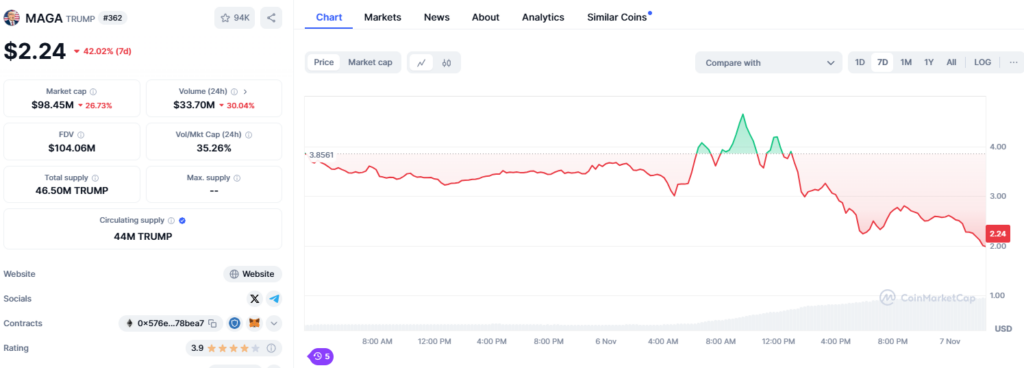The image size is (1024, 368).
Task: Click Circulating supply info icon
Action: tap(171, 221)
